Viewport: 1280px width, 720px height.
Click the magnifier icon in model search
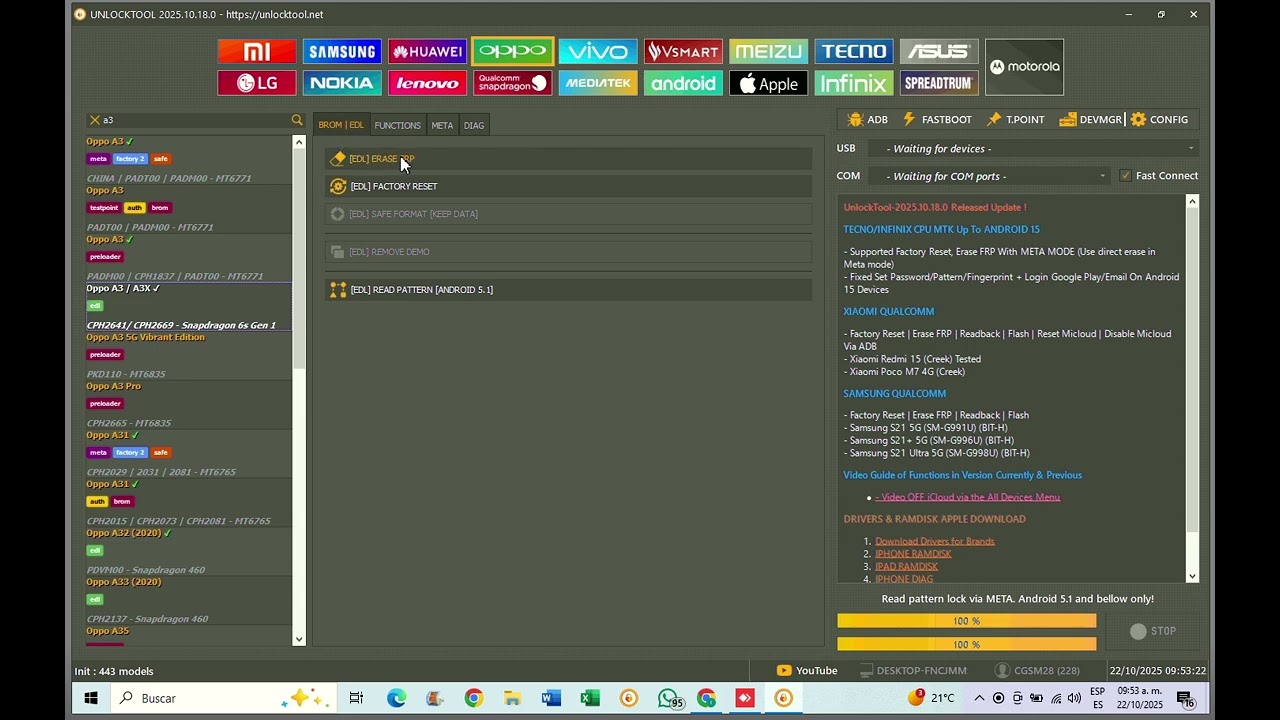coord(297,120)
